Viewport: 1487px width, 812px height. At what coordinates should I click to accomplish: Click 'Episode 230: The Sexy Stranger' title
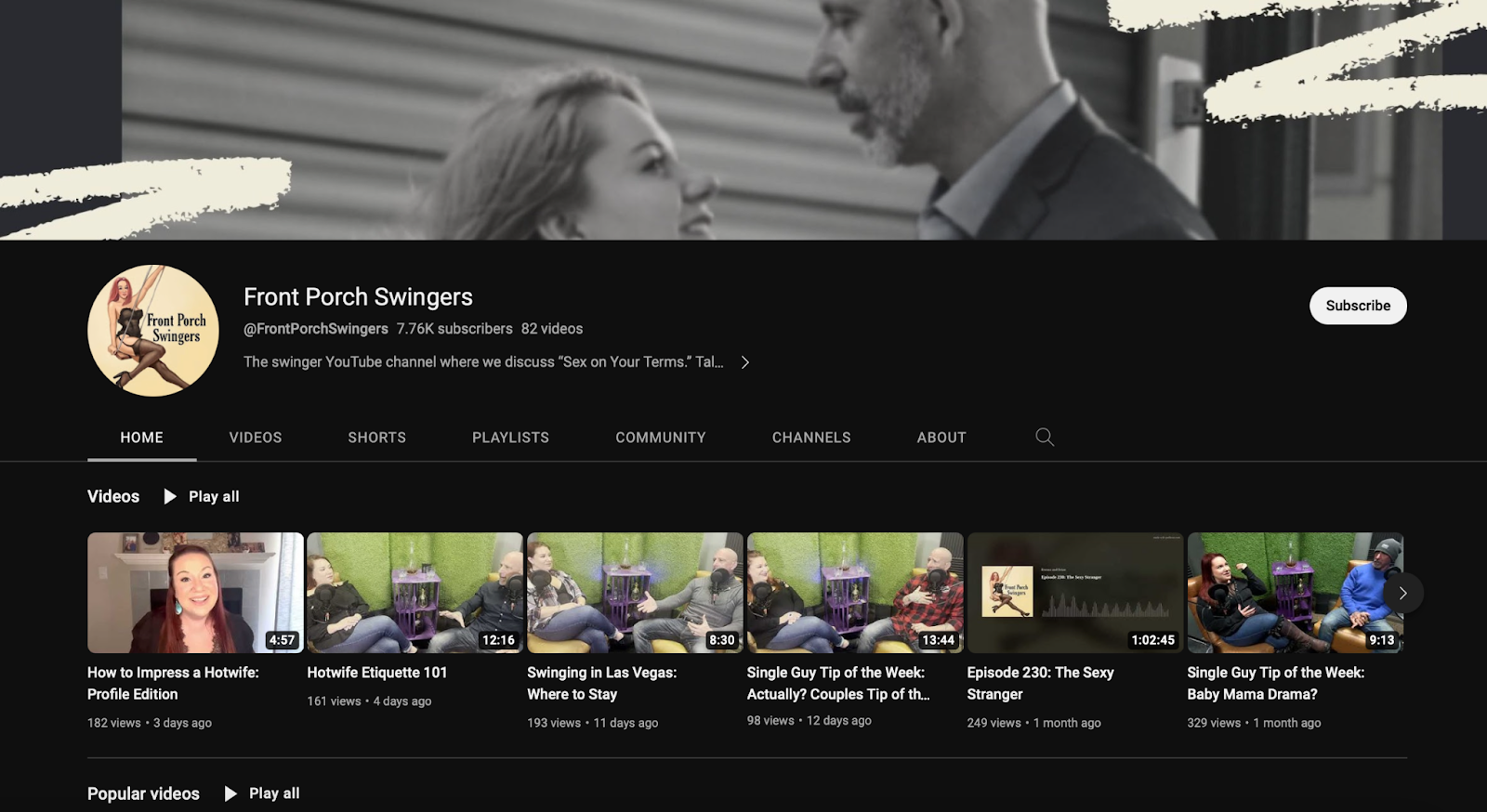pyautogui.click(x=1040, y=683)
